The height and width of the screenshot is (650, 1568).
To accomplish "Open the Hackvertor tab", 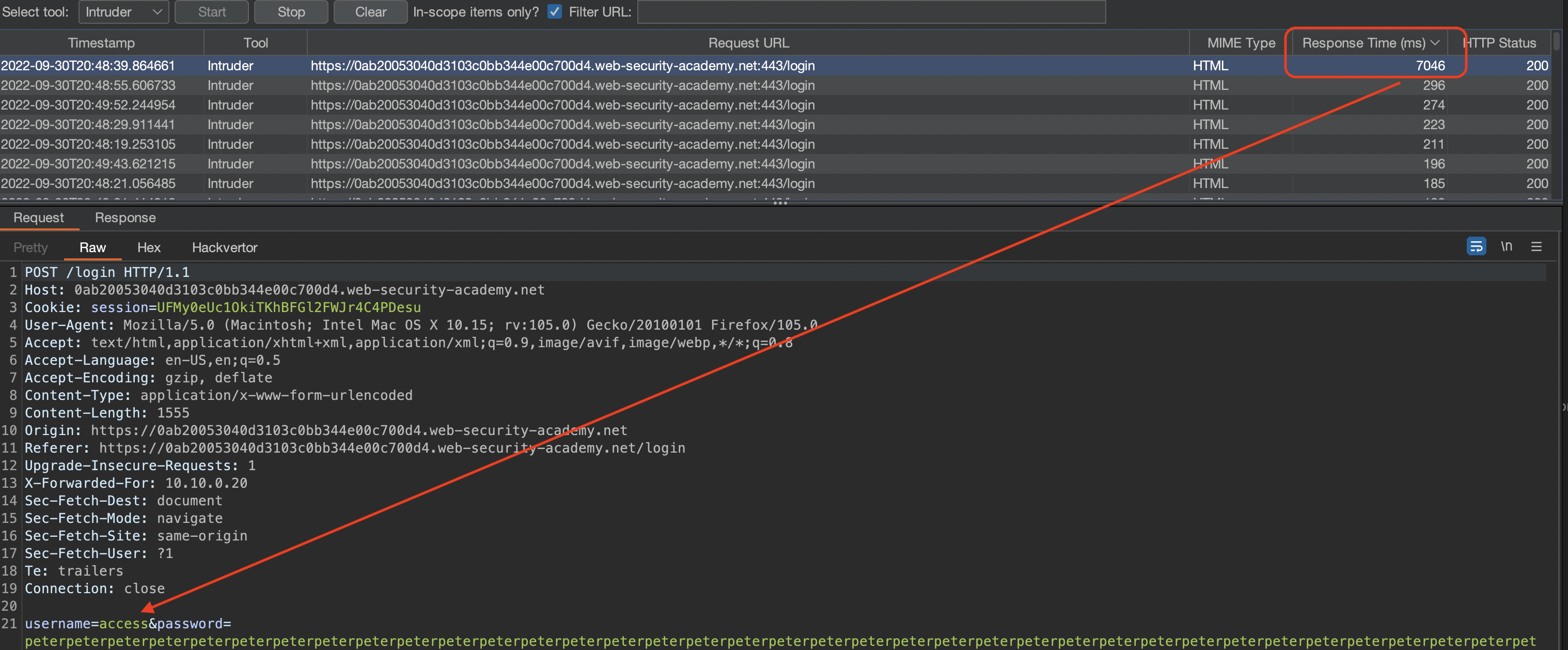I will point(224,247).
